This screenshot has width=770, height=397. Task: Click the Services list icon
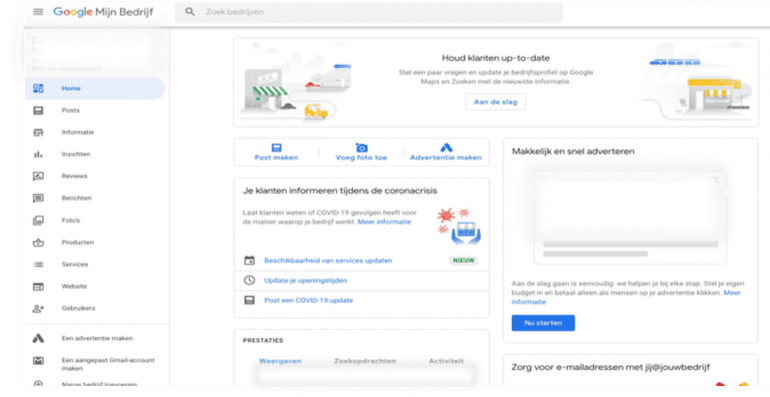[38, 264]
